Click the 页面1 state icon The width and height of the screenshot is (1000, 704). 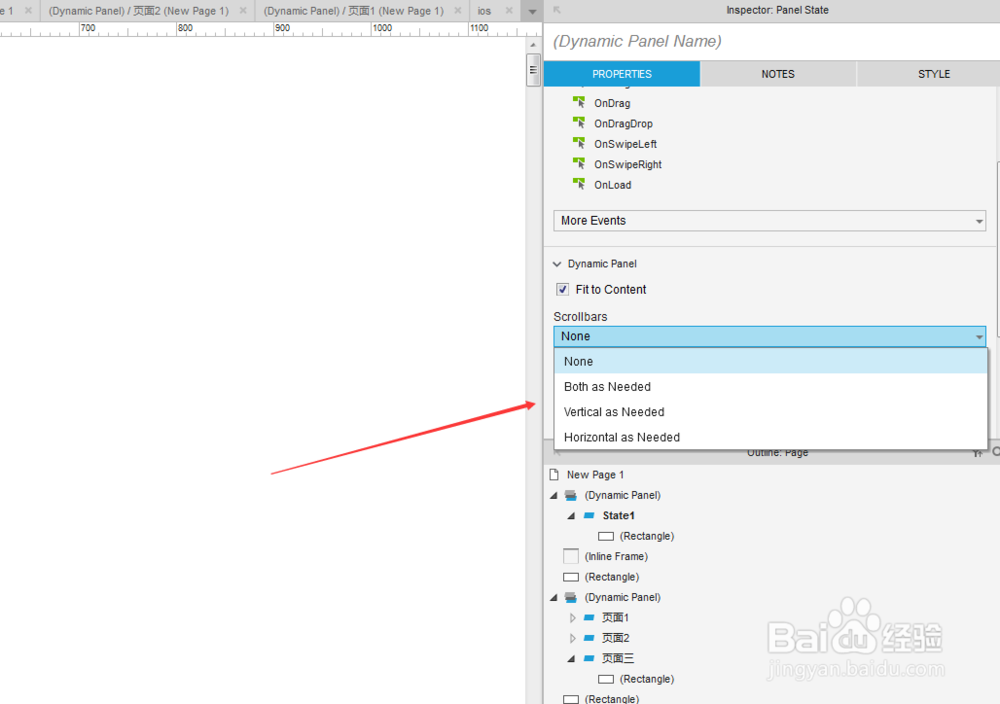click(589, 617)
